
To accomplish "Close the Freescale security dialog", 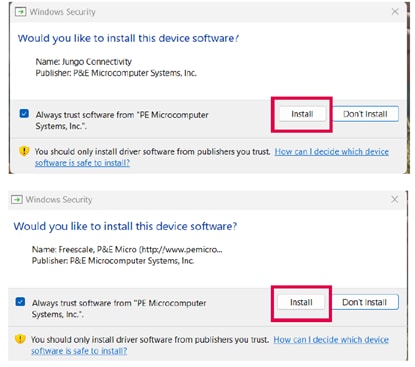I will [x=395, y=199].
